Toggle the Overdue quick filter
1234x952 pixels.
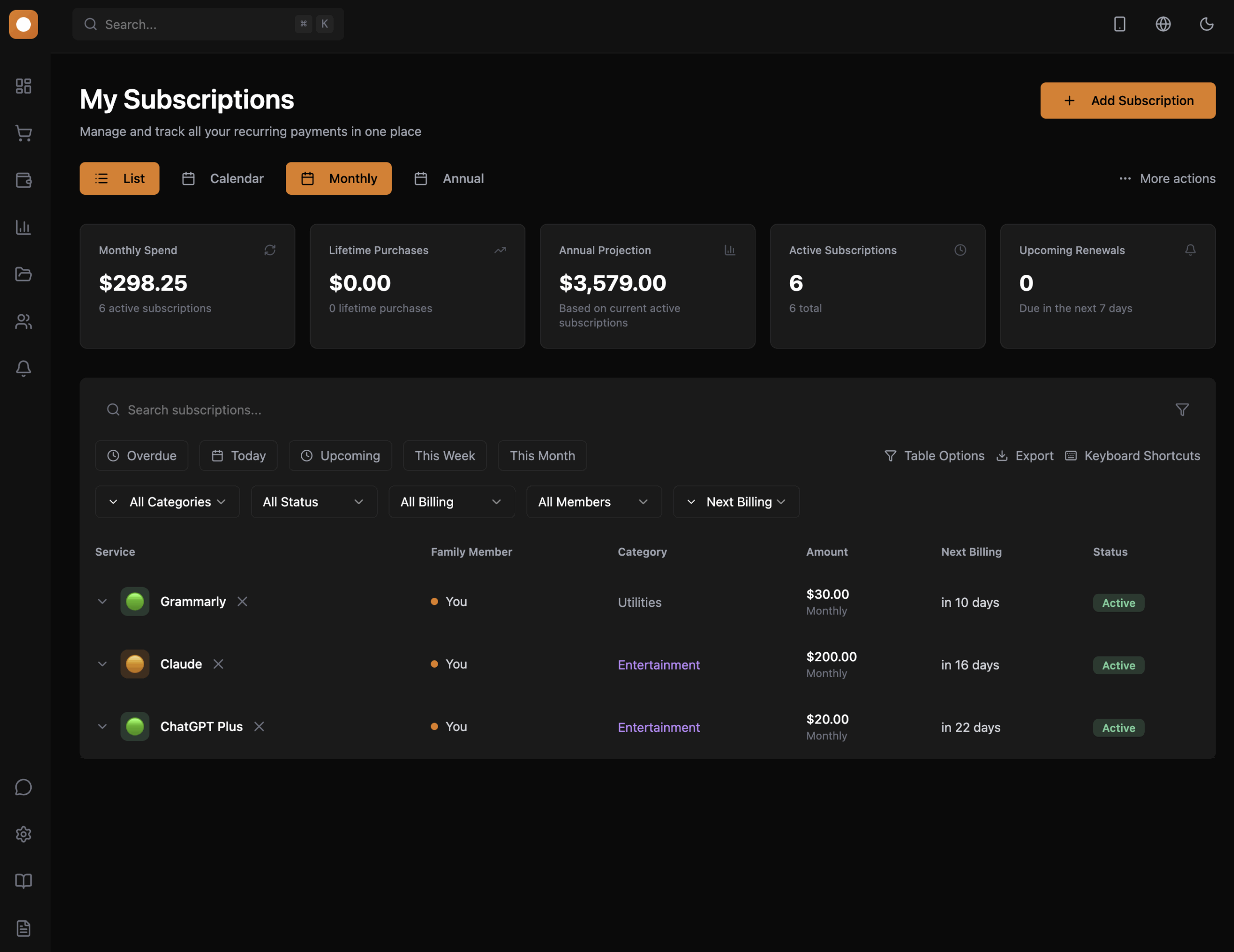click(x=141, y=456)
